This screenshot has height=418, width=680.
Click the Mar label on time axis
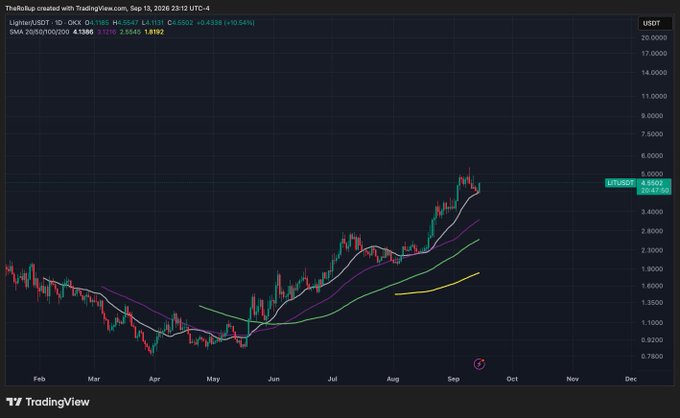click(94, 379)
